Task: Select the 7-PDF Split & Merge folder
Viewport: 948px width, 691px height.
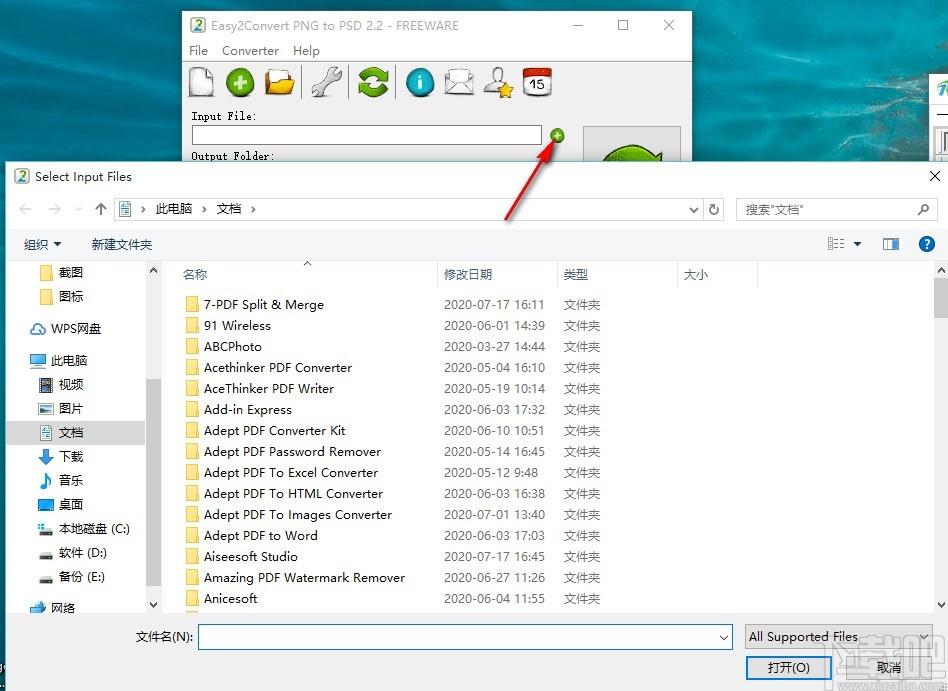Action: point(264,305)
